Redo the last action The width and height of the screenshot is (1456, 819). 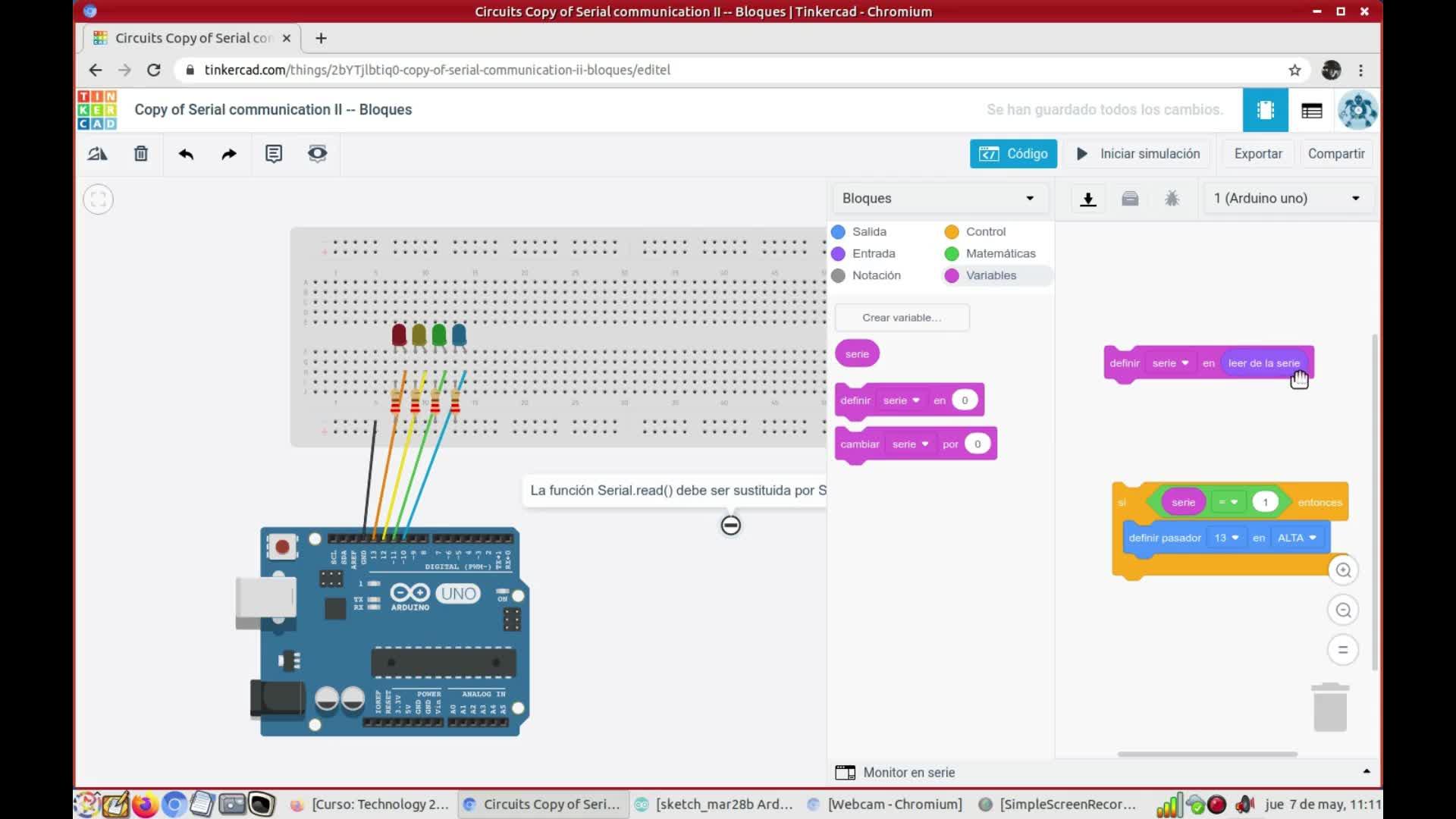click(229, 154)
